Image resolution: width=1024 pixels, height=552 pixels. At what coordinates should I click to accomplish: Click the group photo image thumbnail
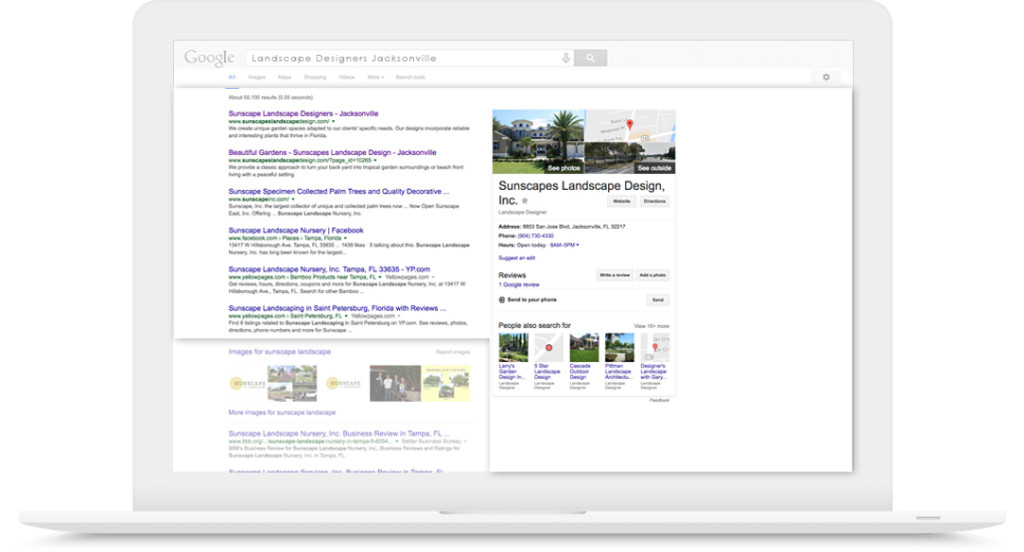395,383
